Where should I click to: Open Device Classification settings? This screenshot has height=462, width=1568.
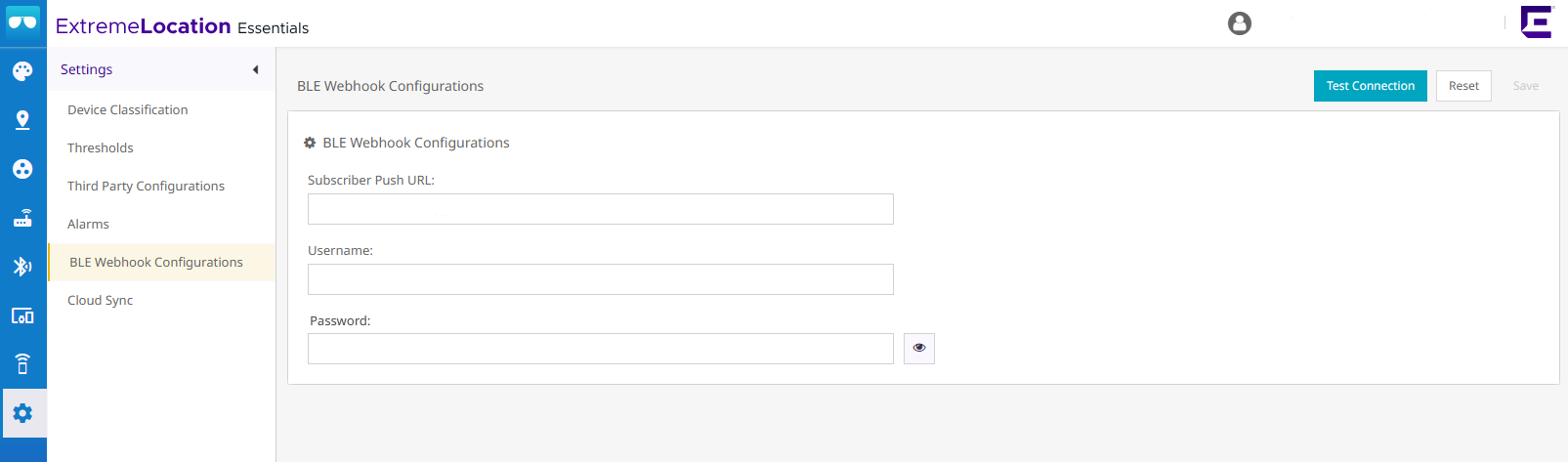[x=128, y=110]
